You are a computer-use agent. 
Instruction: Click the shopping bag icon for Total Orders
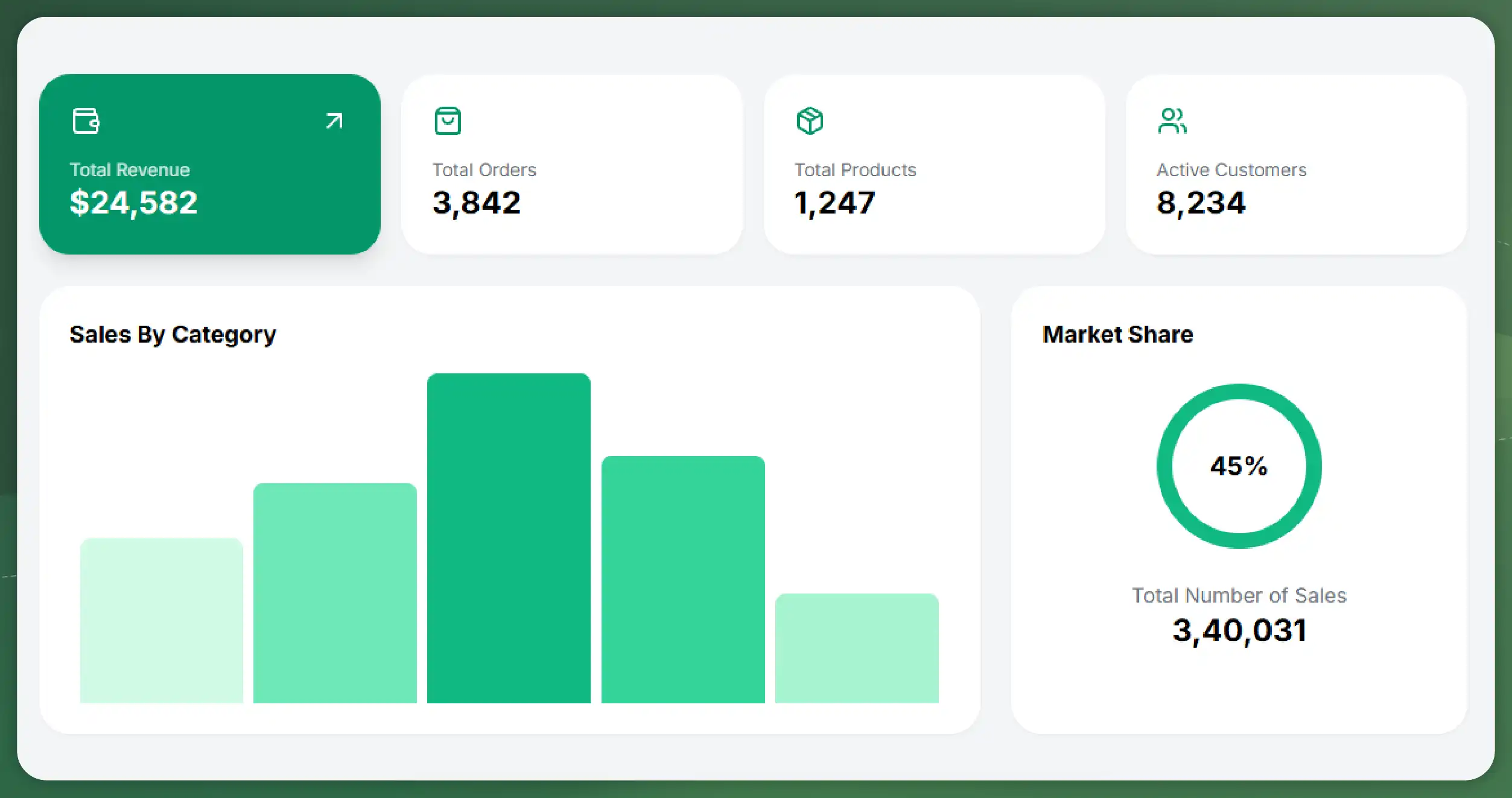[448, 121]
